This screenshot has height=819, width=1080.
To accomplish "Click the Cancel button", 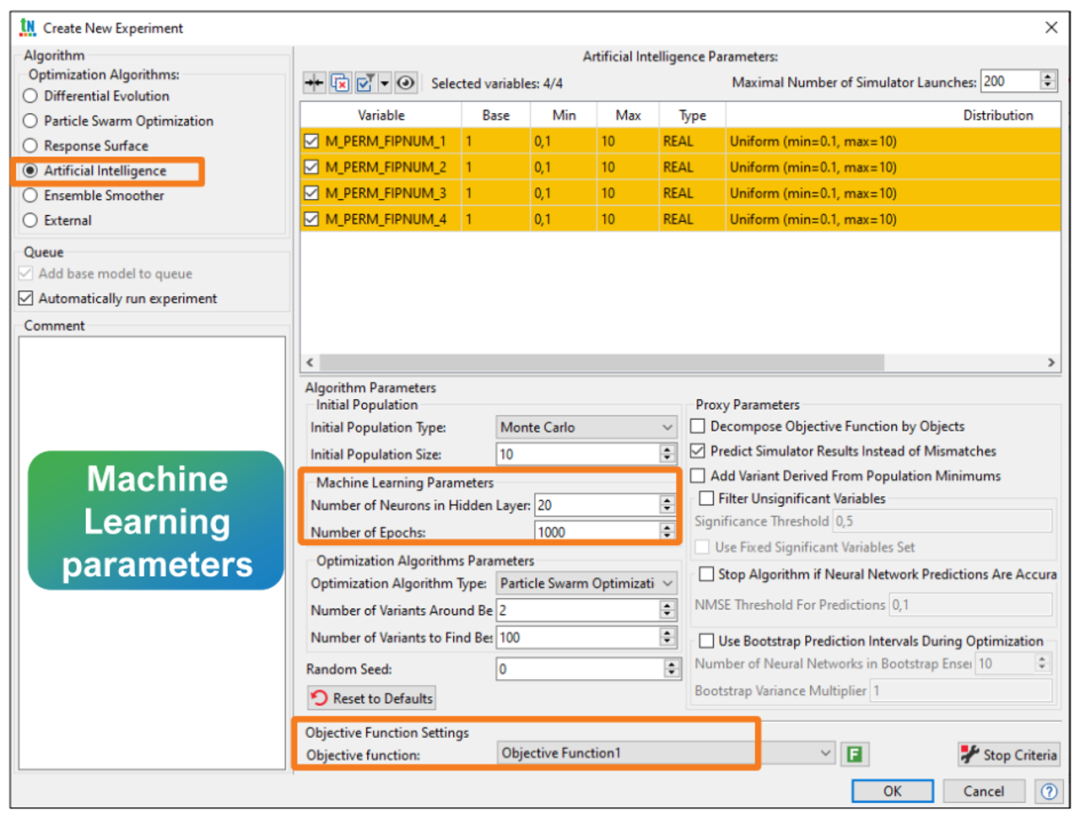I will (x=983, y=791).
